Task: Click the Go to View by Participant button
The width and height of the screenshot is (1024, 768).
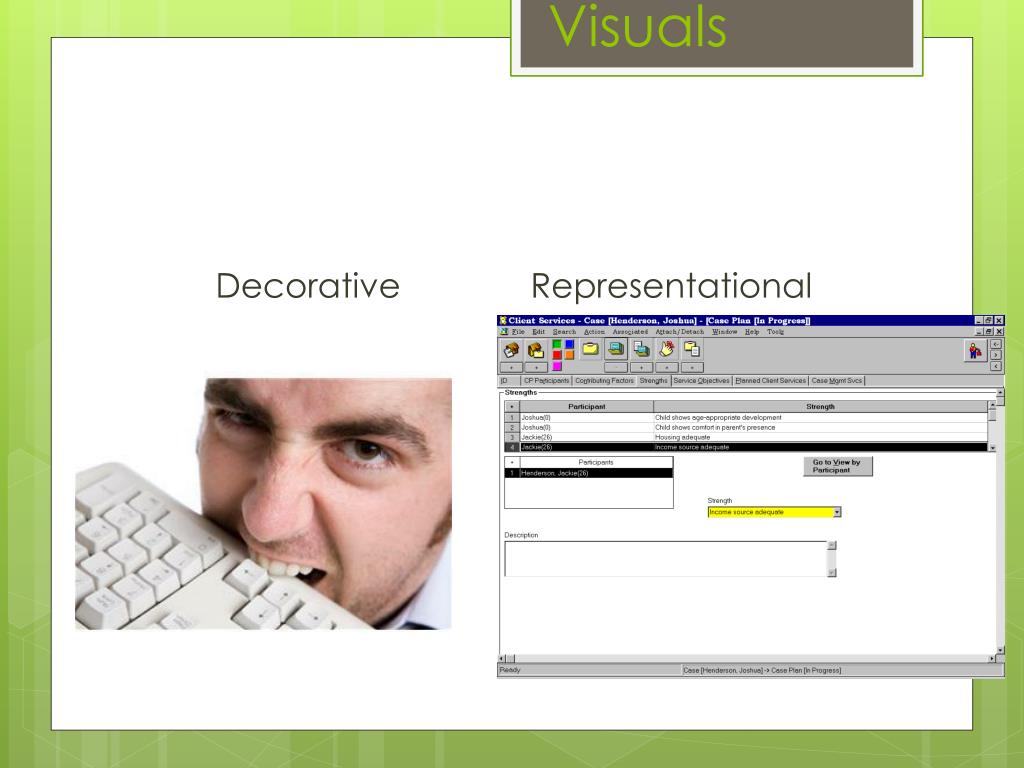Action: point(837,466)
